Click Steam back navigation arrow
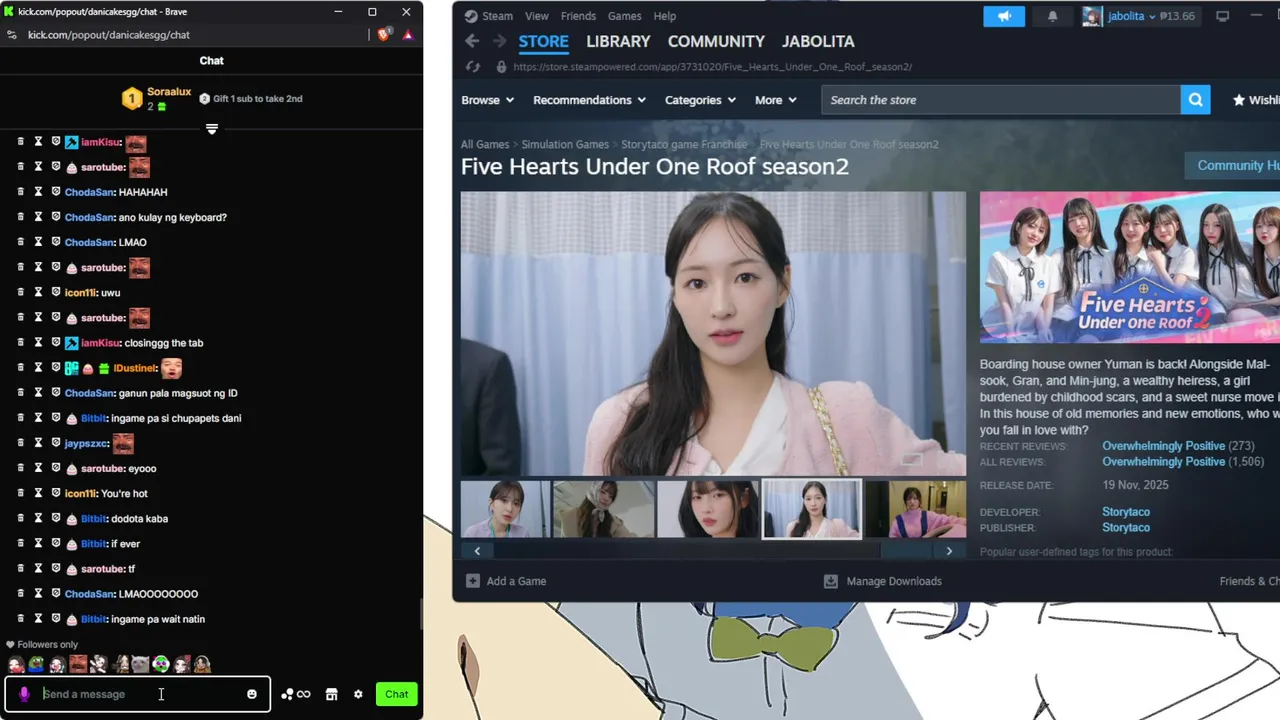 pos(472,41)
